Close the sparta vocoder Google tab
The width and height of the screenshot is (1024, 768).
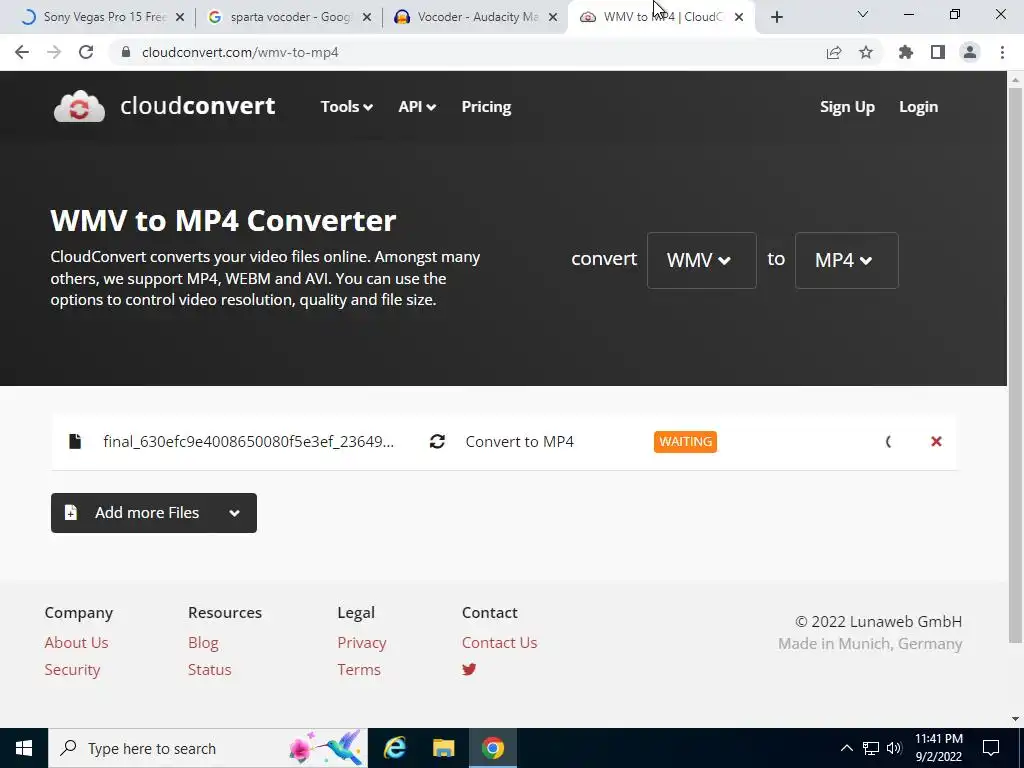pyautogui.click(x=367, y=18)
